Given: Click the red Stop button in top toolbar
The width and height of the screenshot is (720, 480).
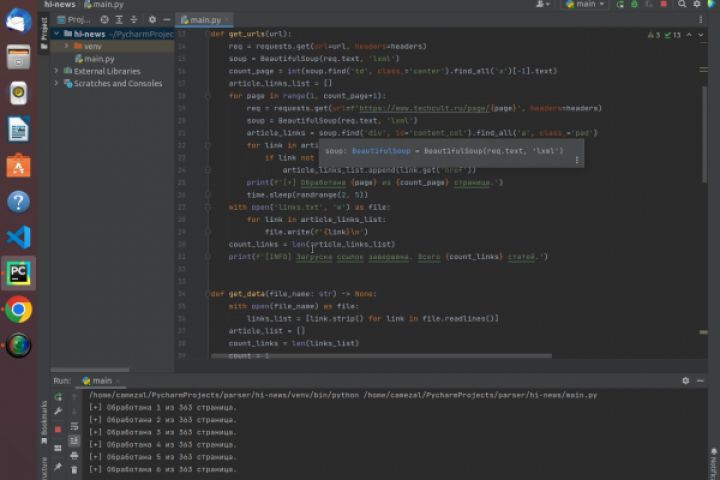Looking at the screenshot, I should click(x=664, y=4).
